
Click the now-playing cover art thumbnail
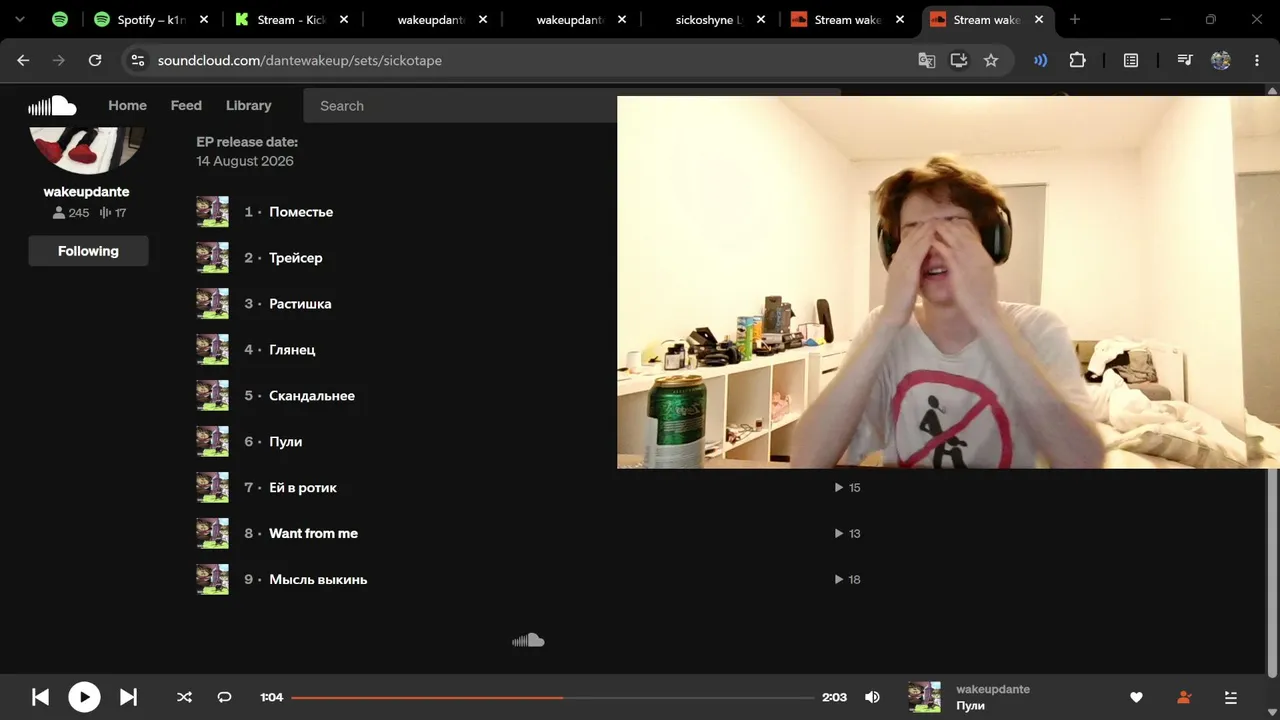coord(924,697)
